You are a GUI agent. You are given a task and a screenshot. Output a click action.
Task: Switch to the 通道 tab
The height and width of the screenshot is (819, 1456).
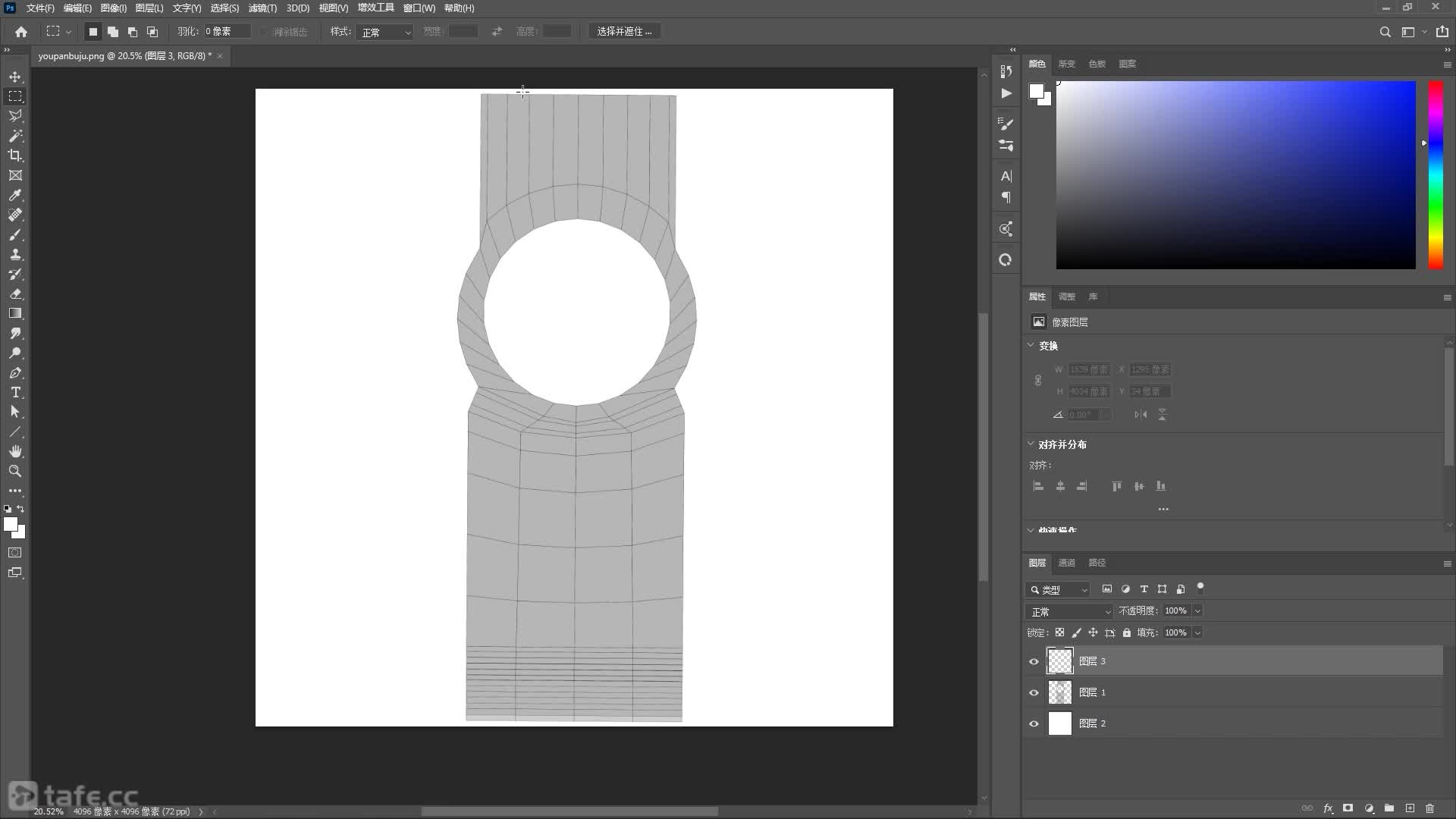click(x=1067, y=563)
